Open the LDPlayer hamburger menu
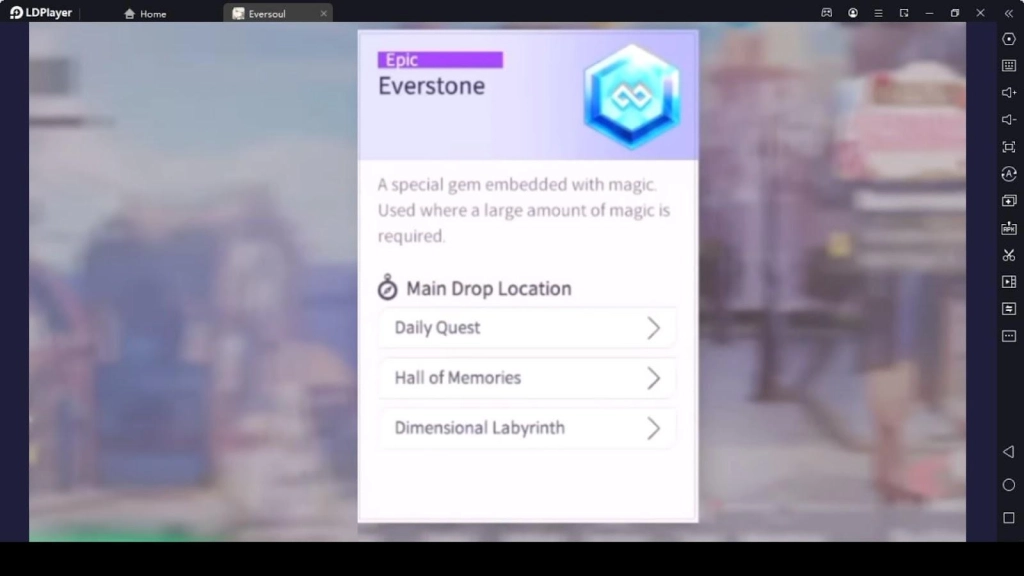This screenshot has width=1024, height=576. [x=877, y=13]
